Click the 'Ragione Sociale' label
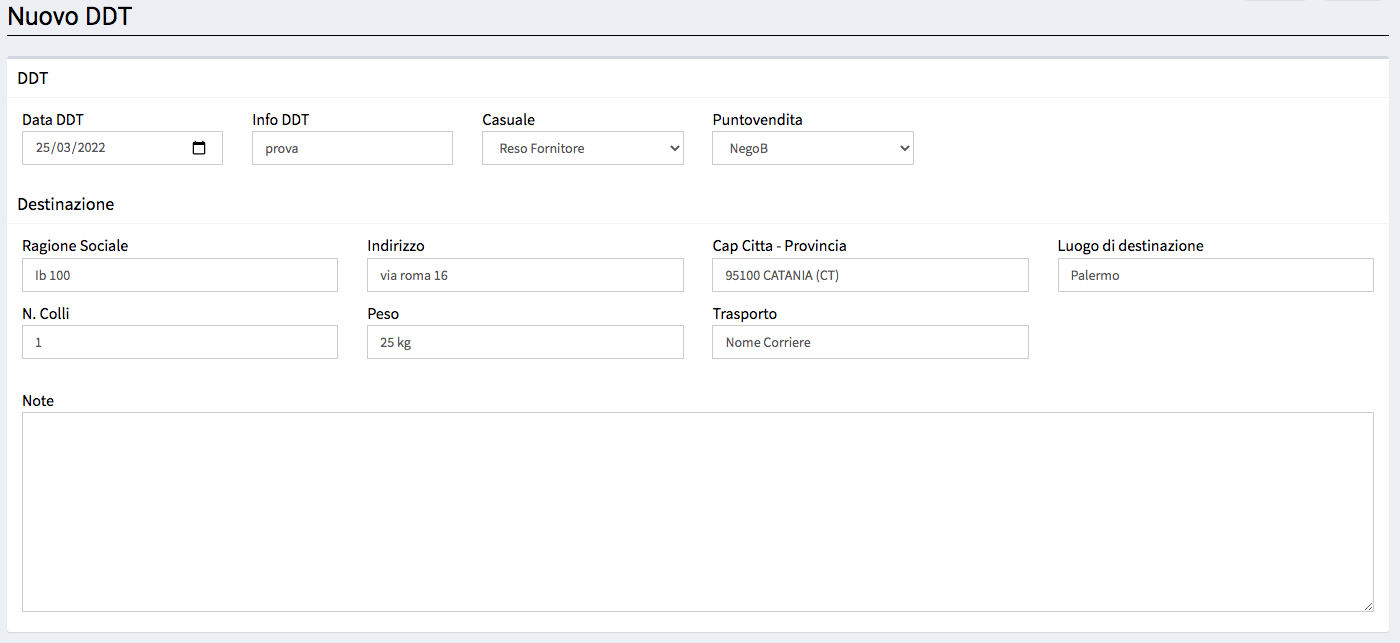 [75, 246]
